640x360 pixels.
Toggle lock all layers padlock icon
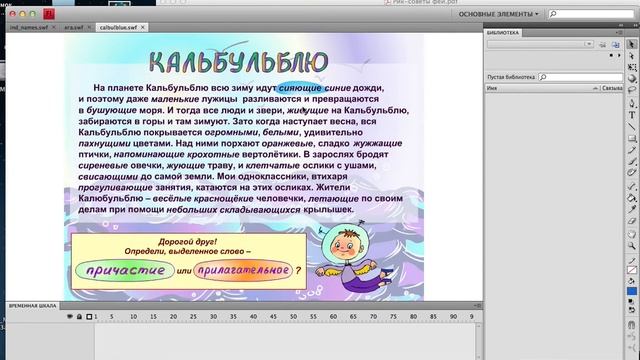[79, 316]
